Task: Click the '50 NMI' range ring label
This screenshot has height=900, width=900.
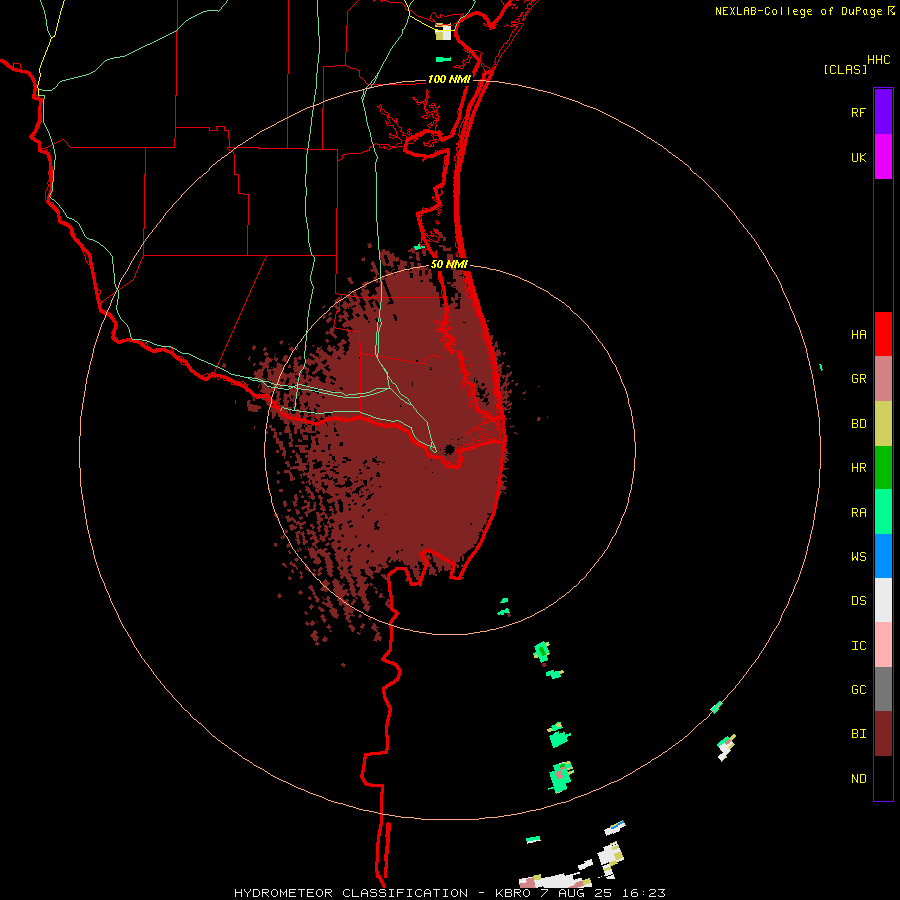Action: (449, 264)
